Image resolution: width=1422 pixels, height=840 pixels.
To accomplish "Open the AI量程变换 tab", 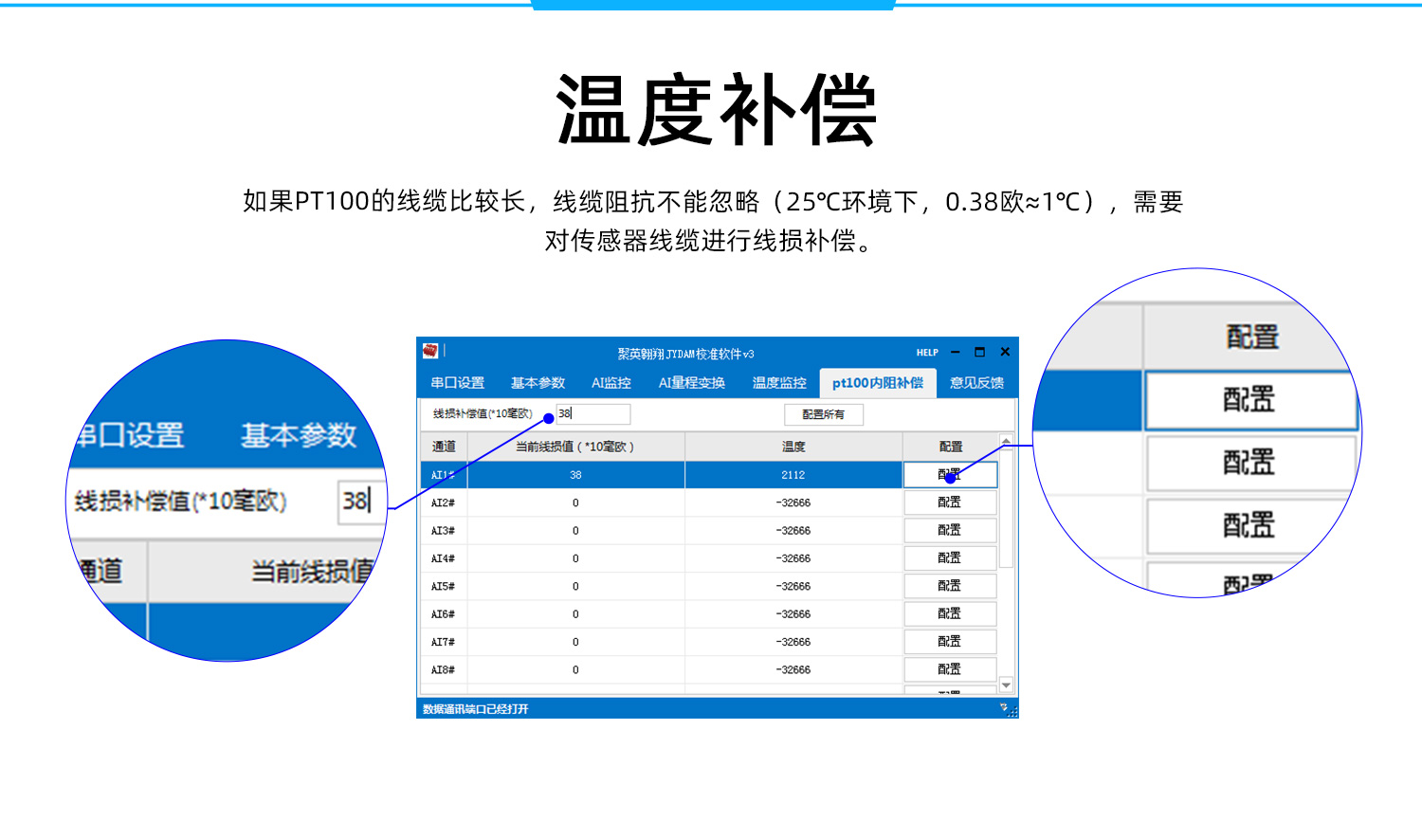I will click(690, 383).
